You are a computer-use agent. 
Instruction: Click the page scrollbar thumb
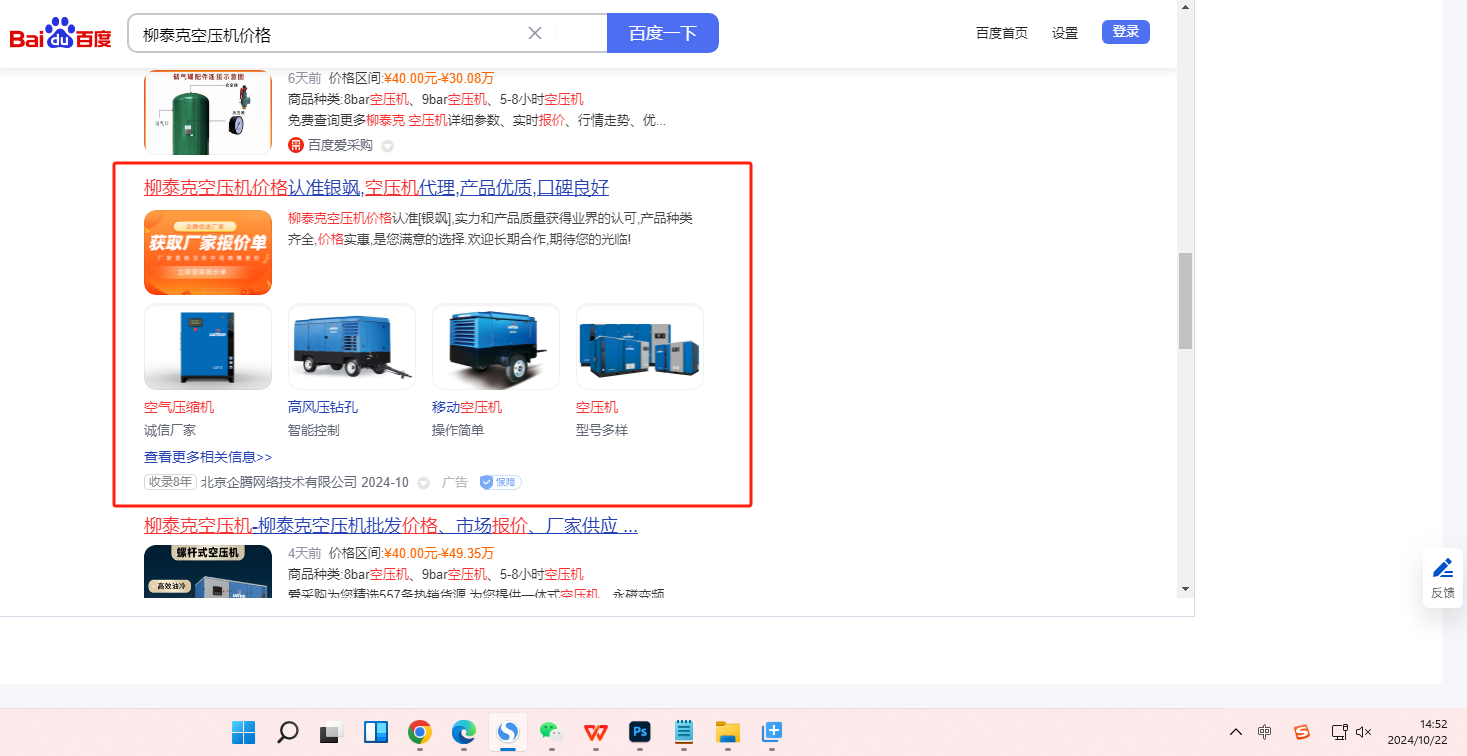[x=1186, y=301]
